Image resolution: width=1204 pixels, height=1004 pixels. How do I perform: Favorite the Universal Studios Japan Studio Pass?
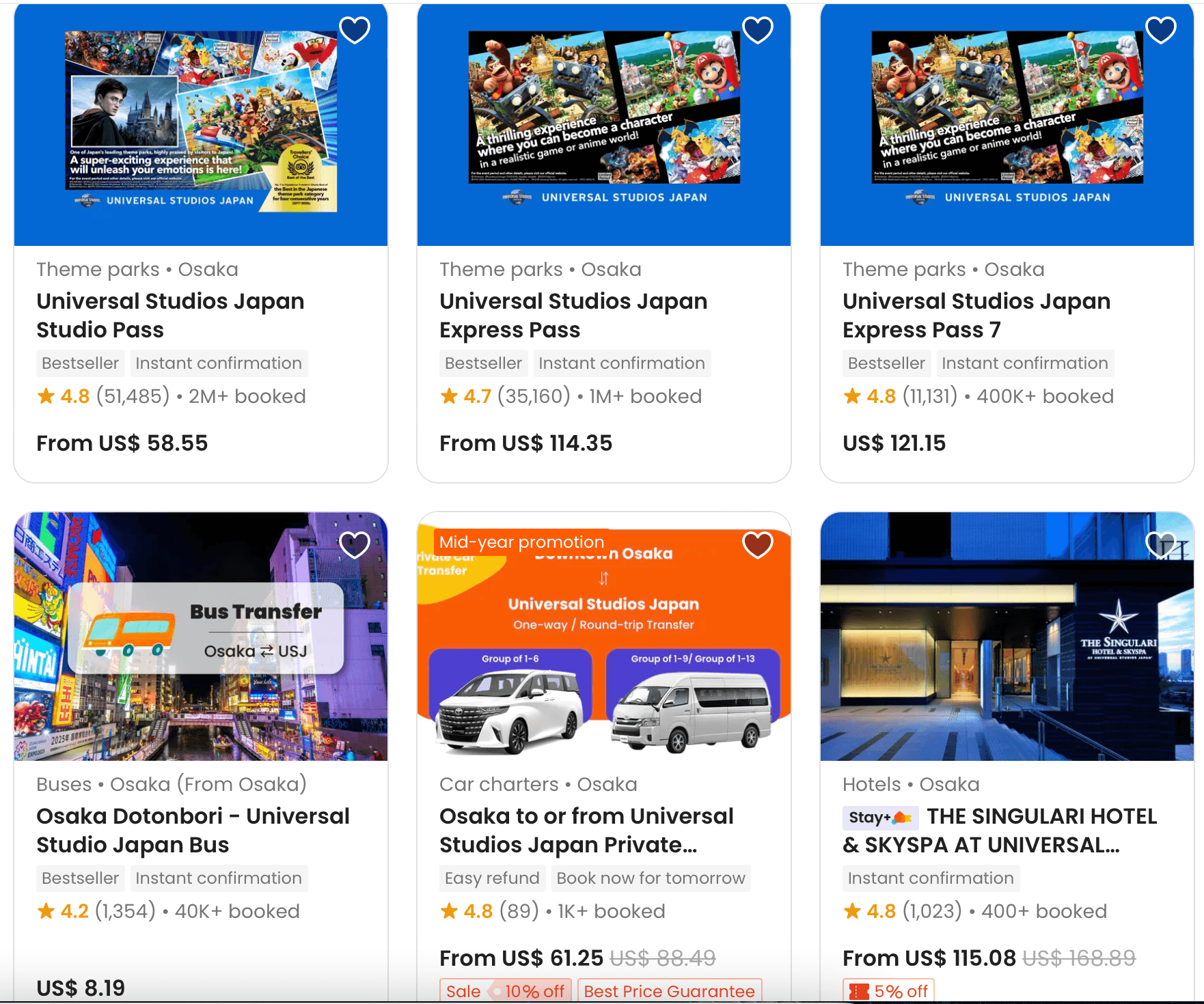355,30
